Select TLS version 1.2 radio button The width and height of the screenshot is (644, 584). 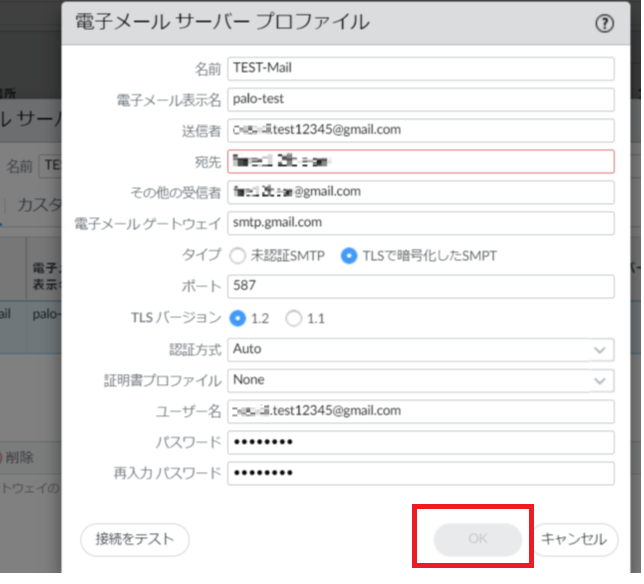pos(237,319)
